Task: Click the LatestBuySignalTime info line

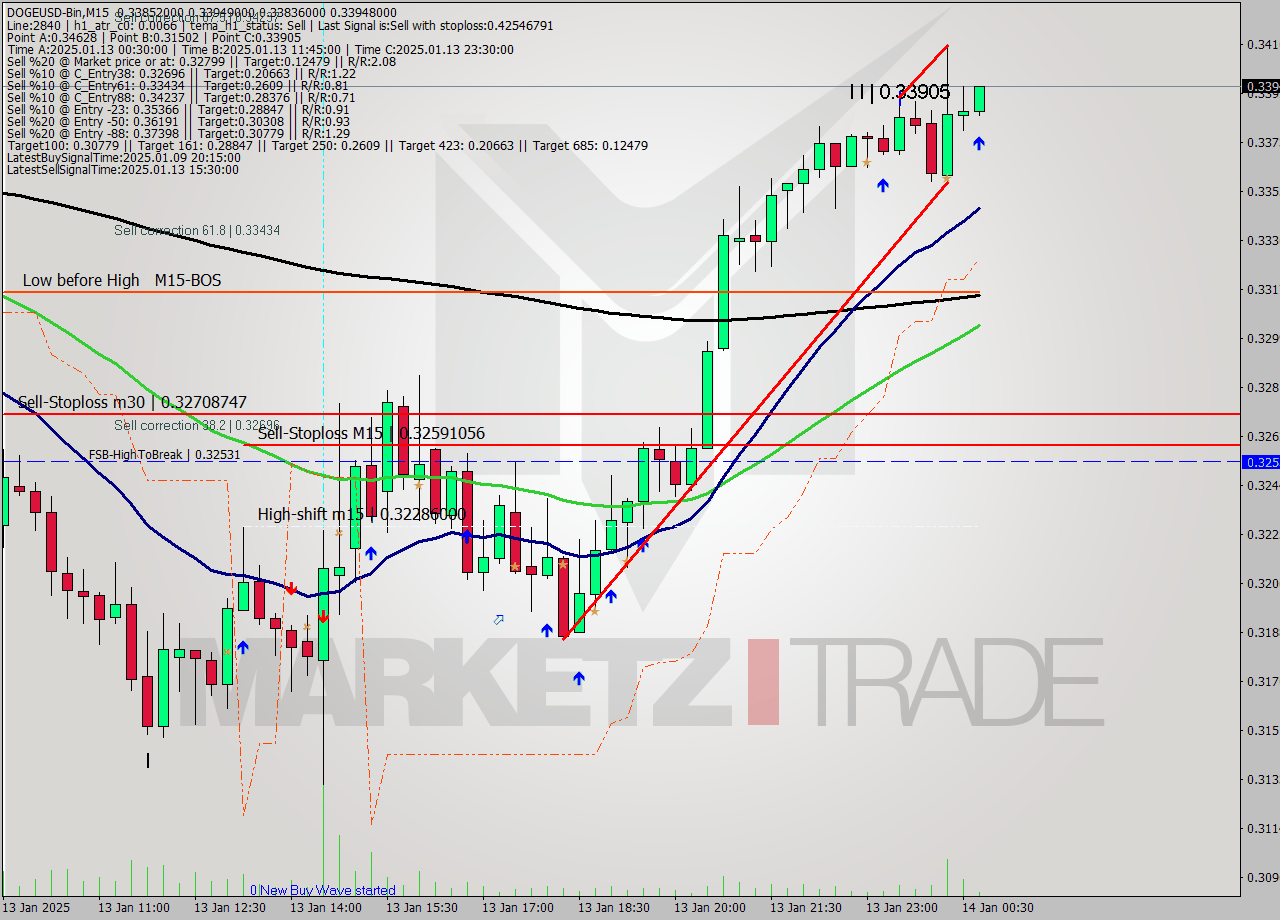Action: point(123,157)
